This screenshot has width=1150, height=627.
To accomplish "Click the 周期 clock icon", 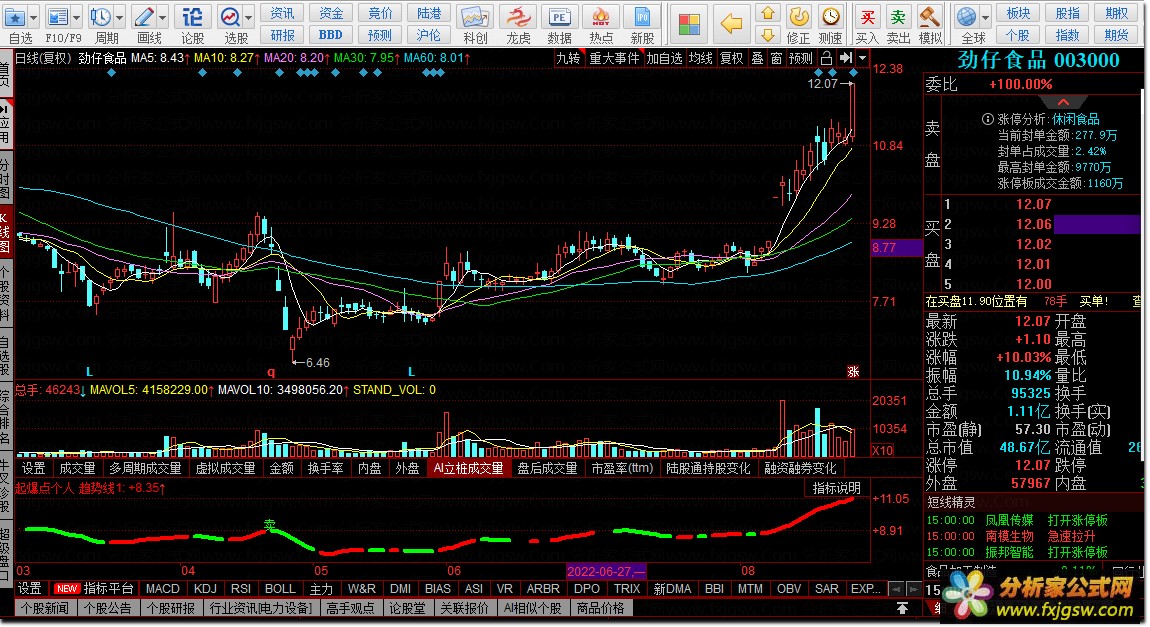I will coord(100,17).
